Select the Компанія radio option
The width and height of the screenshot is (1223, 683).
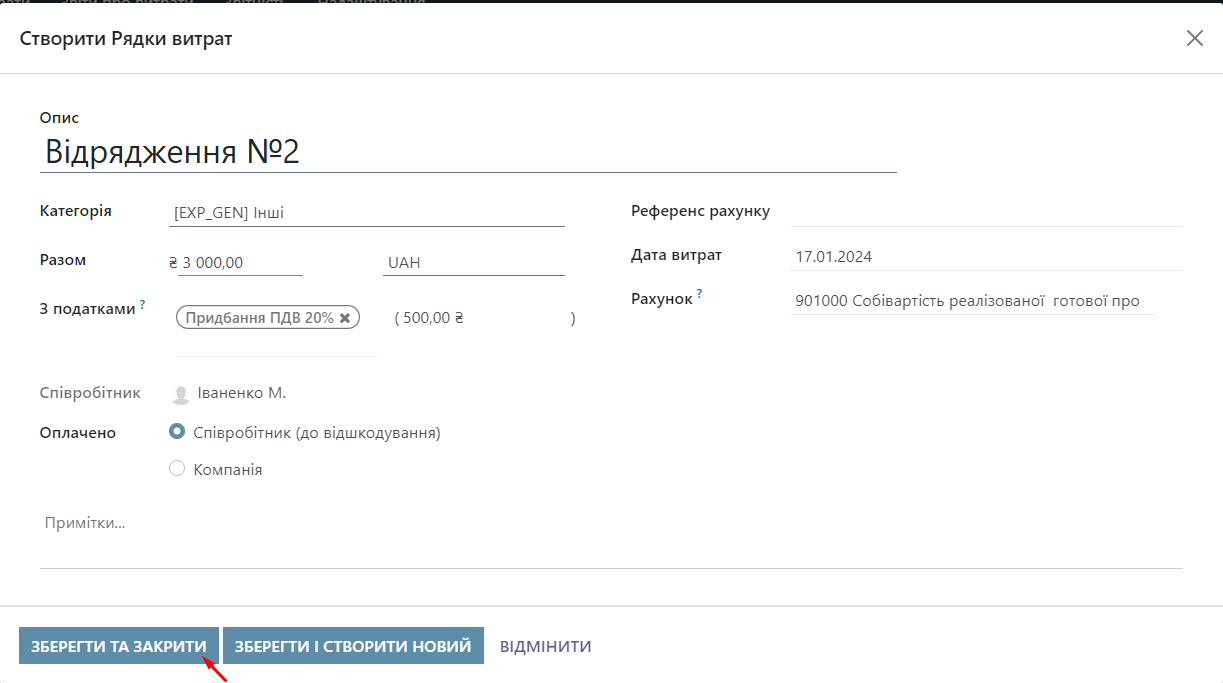pyautogui.click(x=177, y=468)
